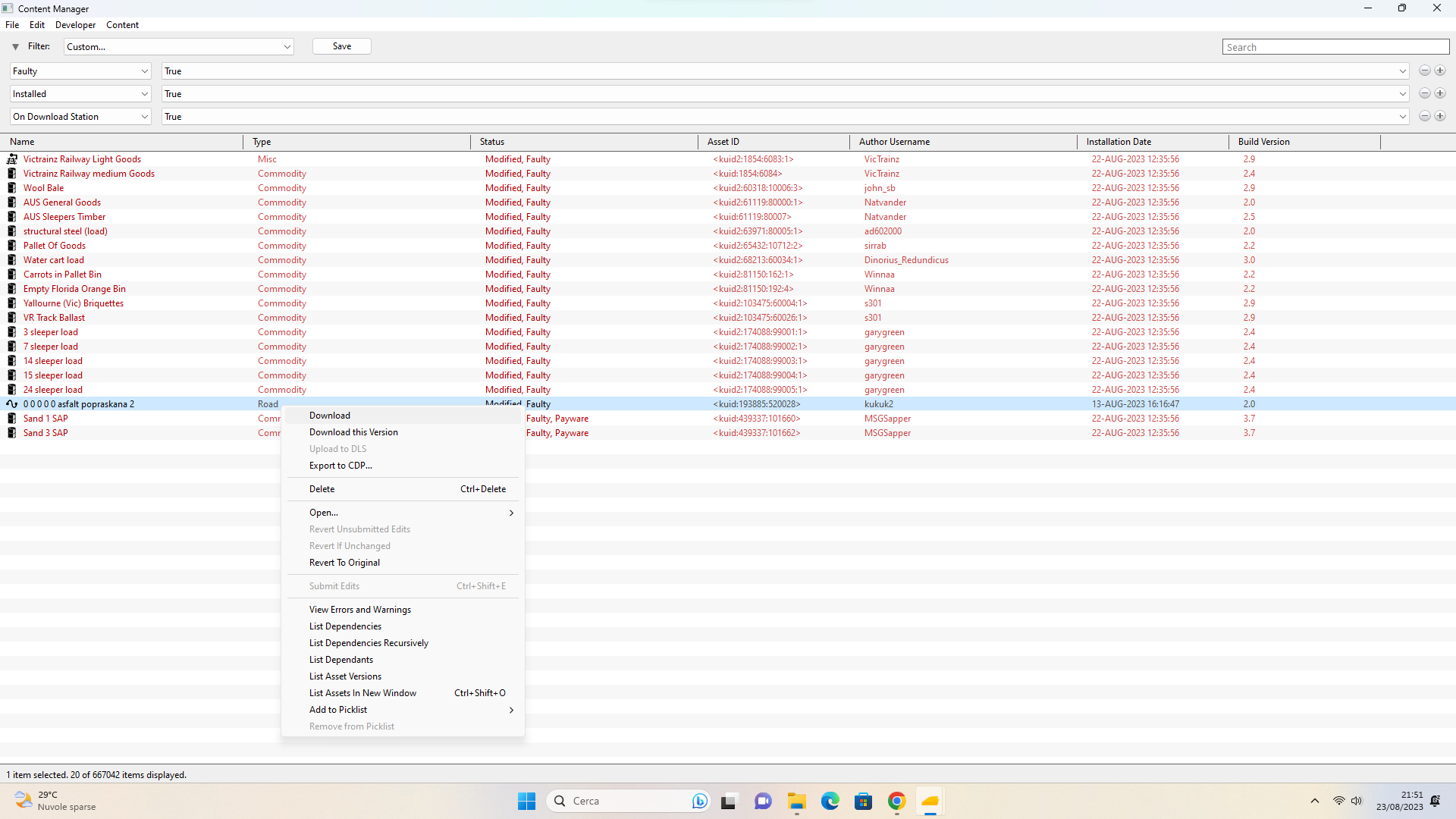
Task: Sort by the Status column header
Action: (584, 142)
